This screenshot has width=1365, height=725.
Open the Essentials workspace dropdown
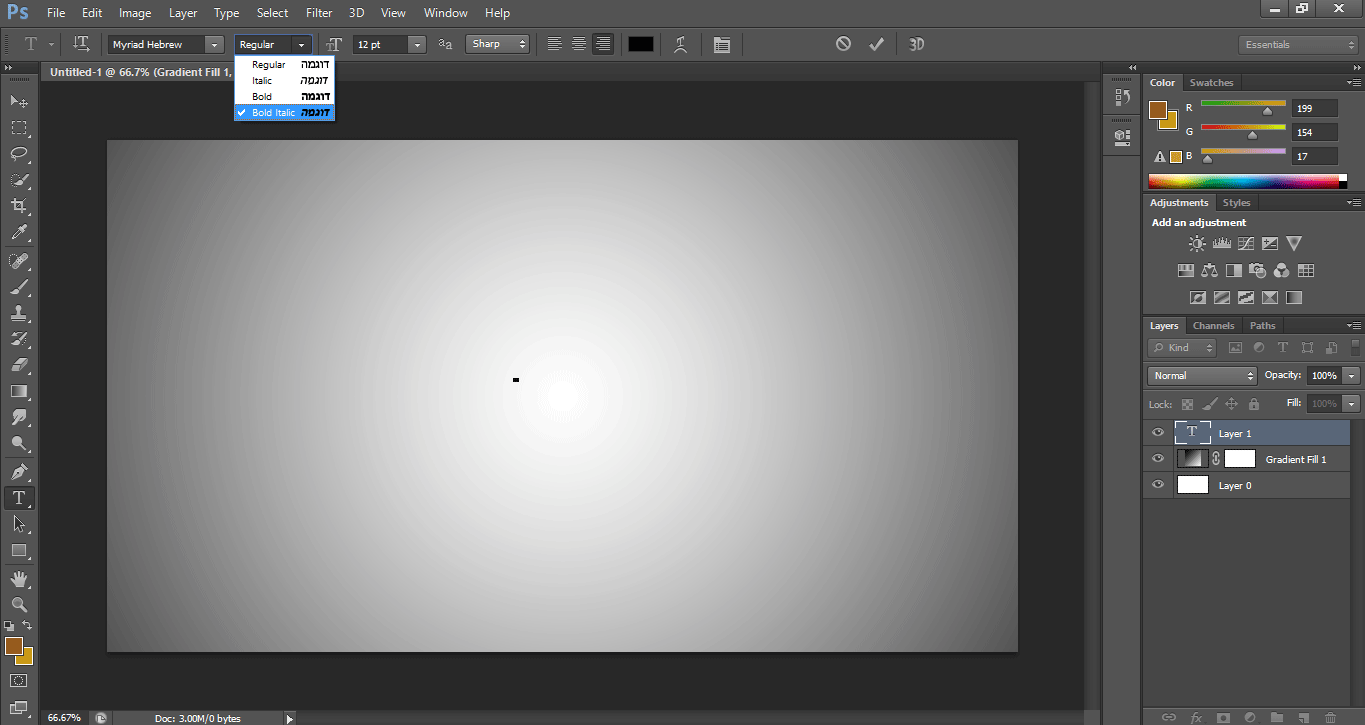(1296, 44)
